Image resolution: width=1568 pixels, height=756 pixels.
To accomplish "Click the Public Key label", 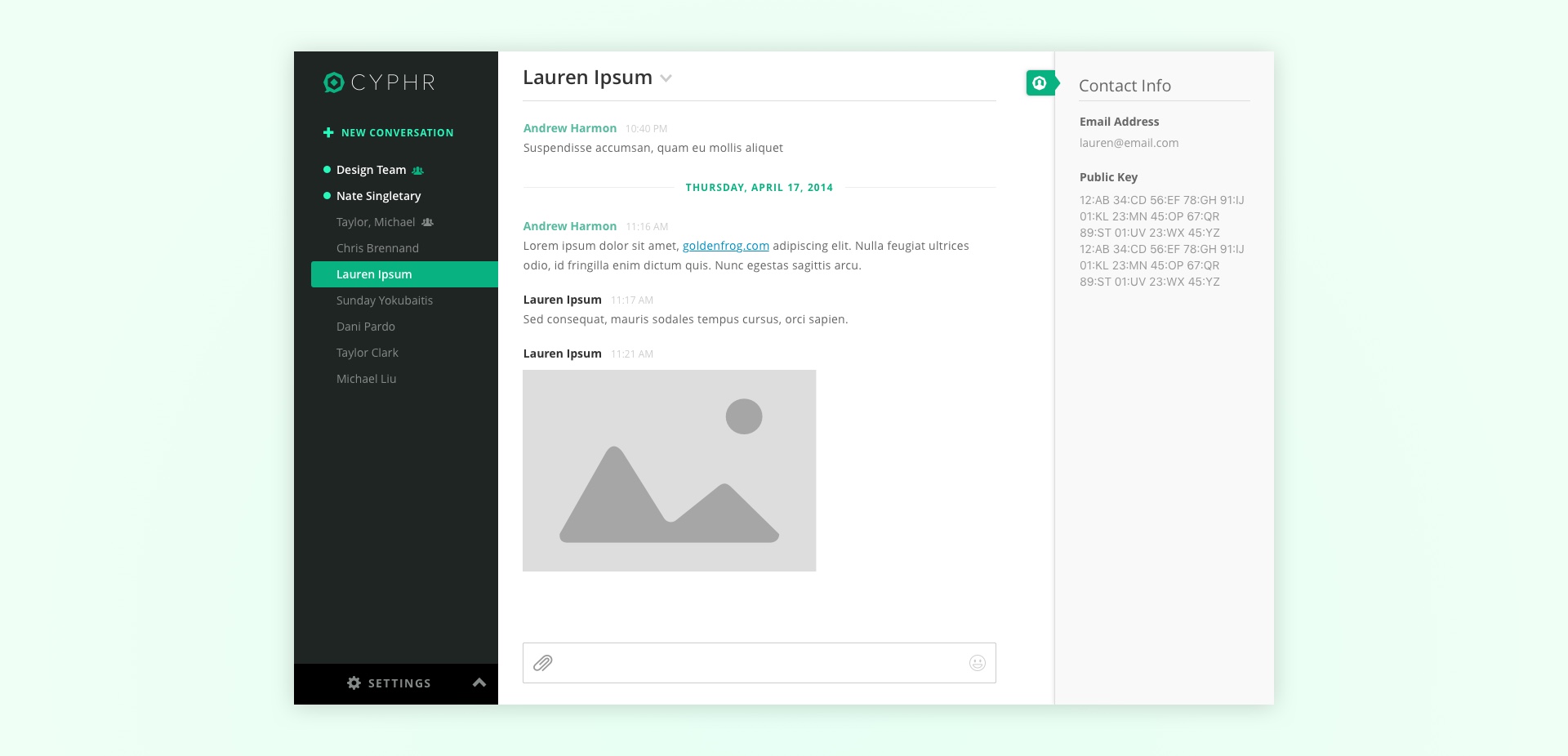I will point(1108,177).
